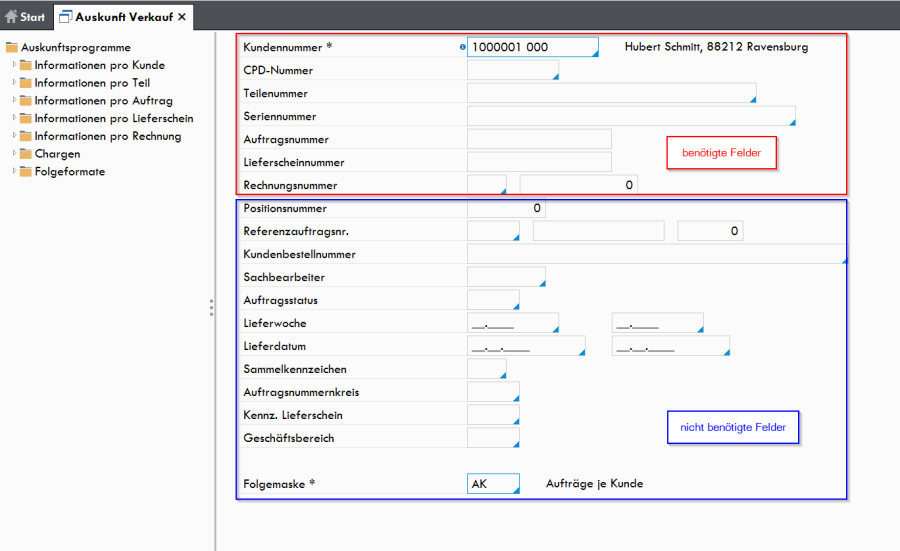Click the CPD-Nummer input field
This screenshot has height=551, width=900.
pyautogui.click(x=513, y=70)
